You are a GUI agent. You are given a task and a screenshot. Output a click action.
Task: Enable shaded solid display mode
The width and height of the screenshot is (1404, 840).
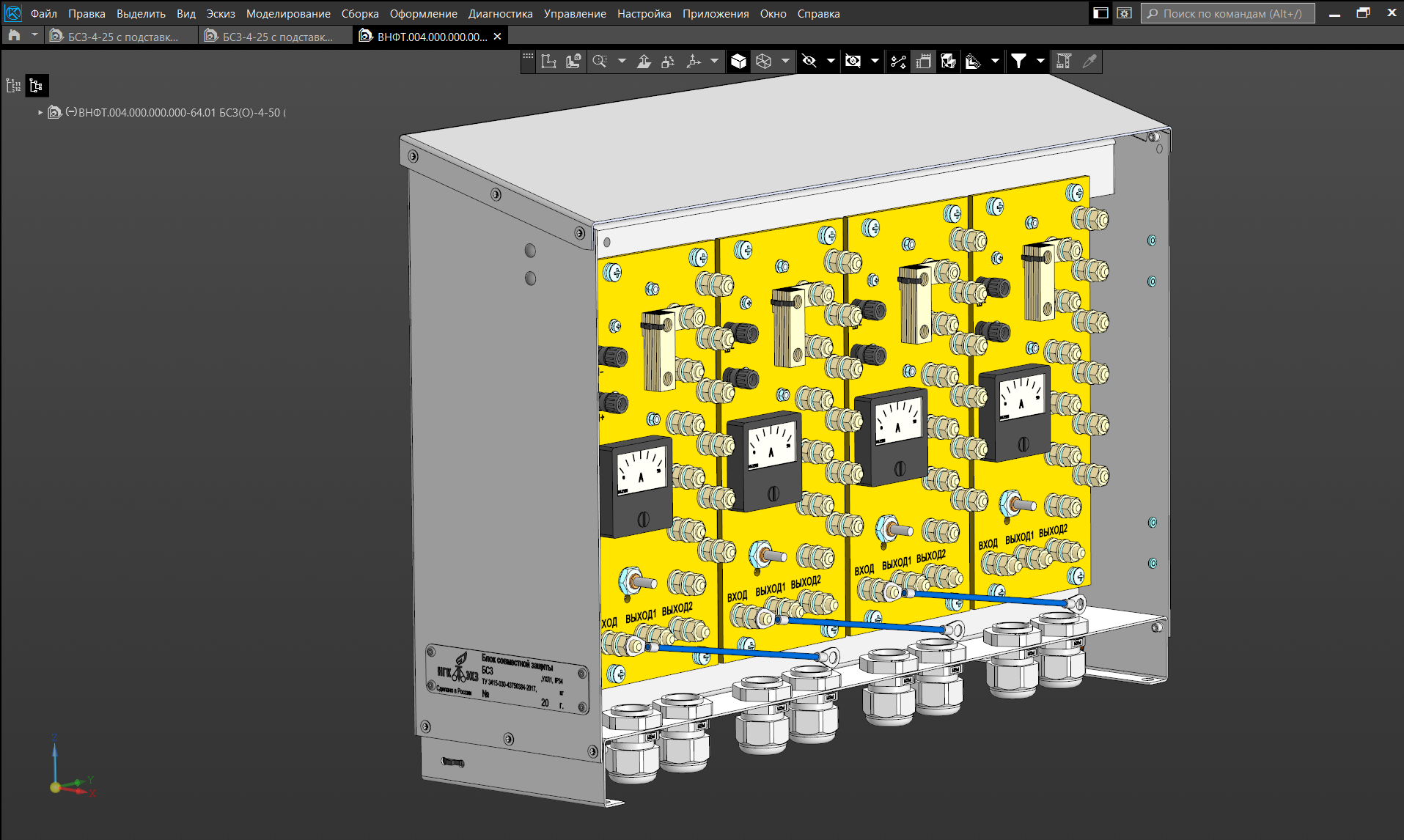pyautogui.click(x=738, y=62)
